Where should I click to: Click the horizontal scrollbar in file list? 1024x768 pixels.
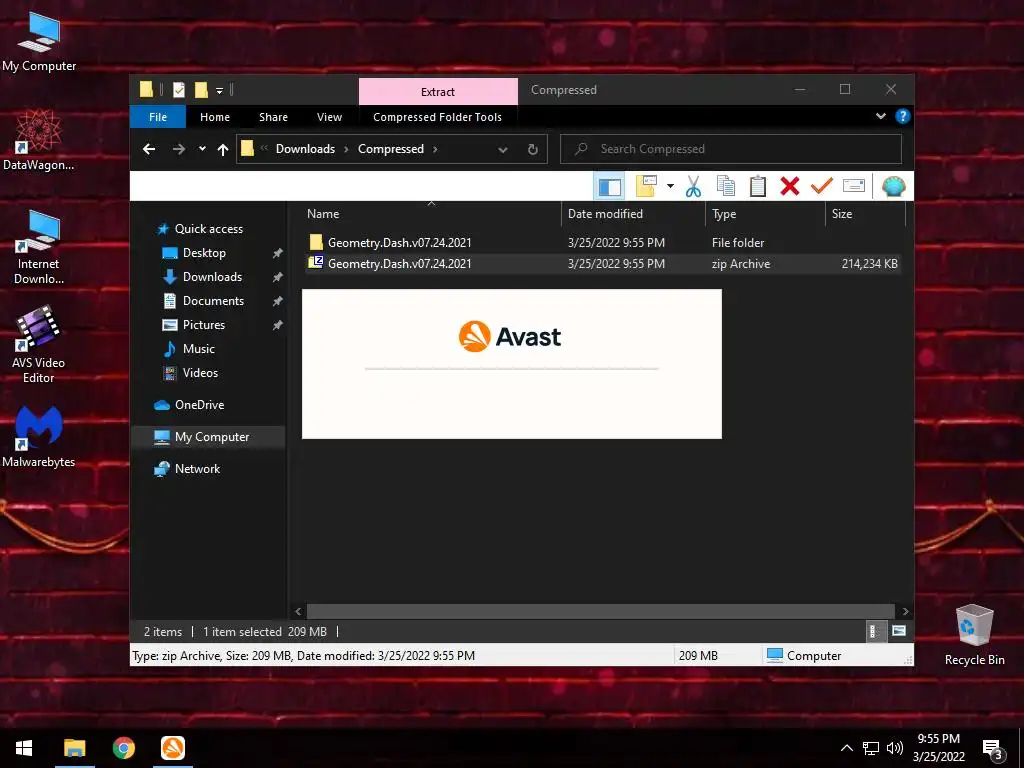[600, 611]
